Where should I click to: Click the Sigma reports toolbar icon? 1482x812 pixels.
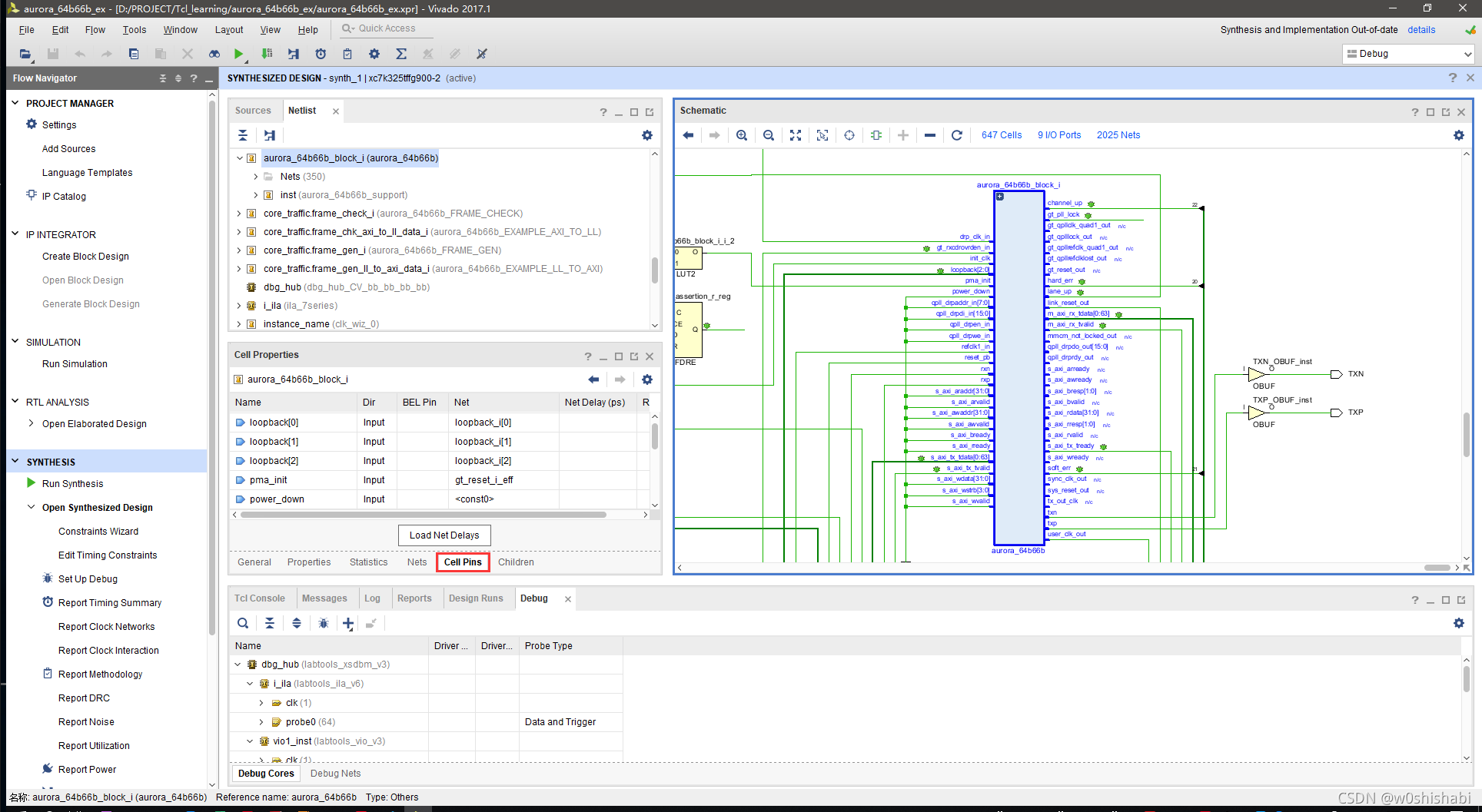click(400, 54)
